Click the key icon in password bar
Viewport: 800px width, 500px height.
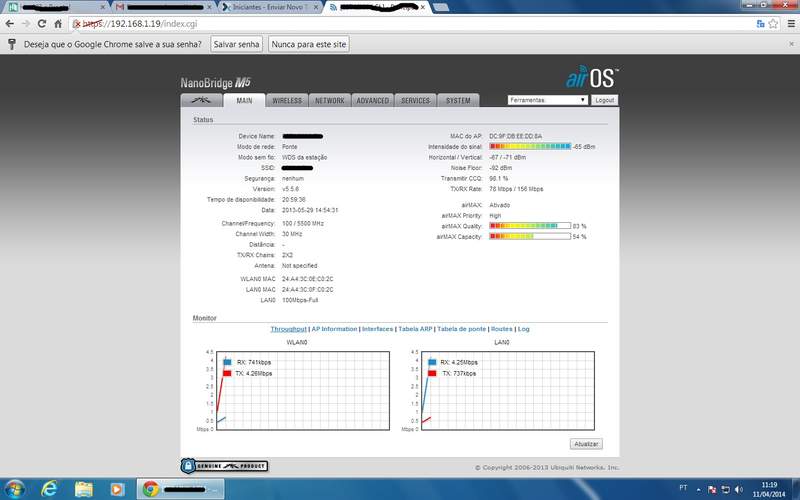point(12,44)
